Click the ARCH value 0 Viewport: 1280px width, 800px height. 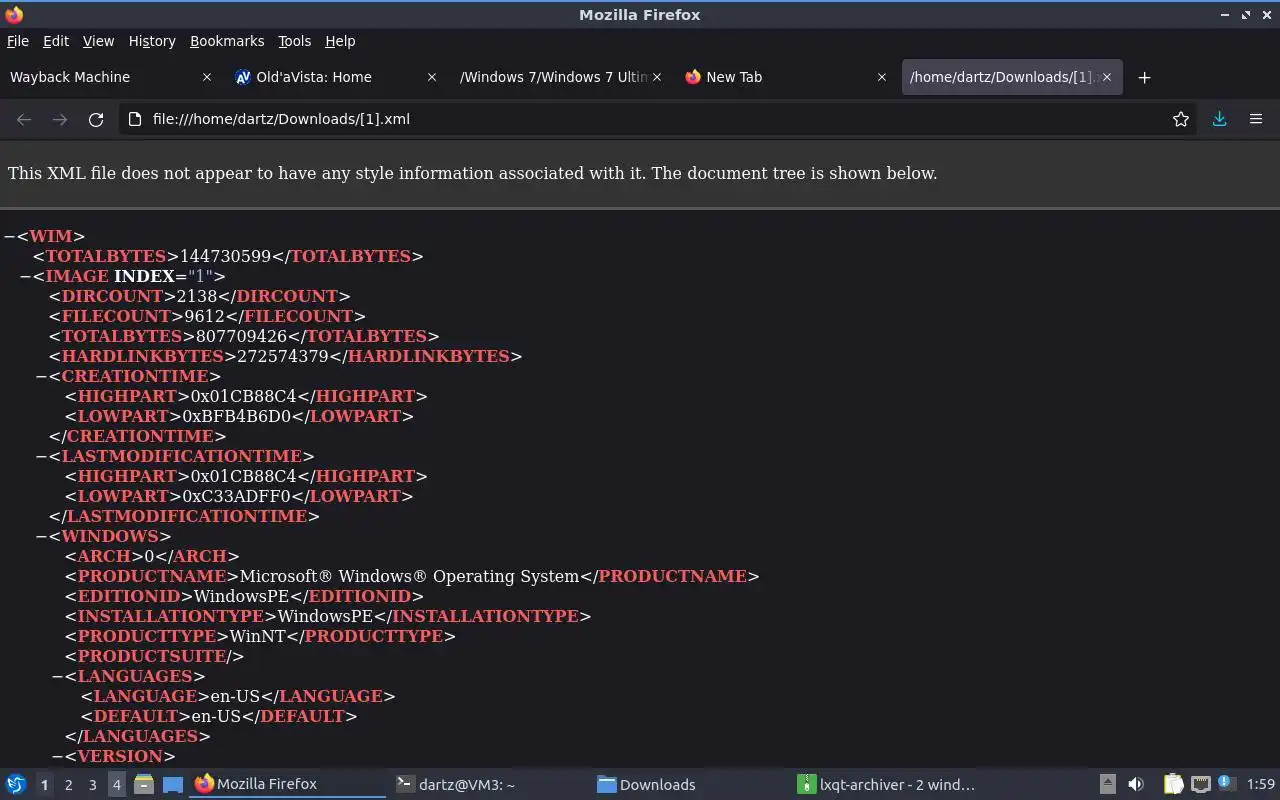click(x=149, y=556)
